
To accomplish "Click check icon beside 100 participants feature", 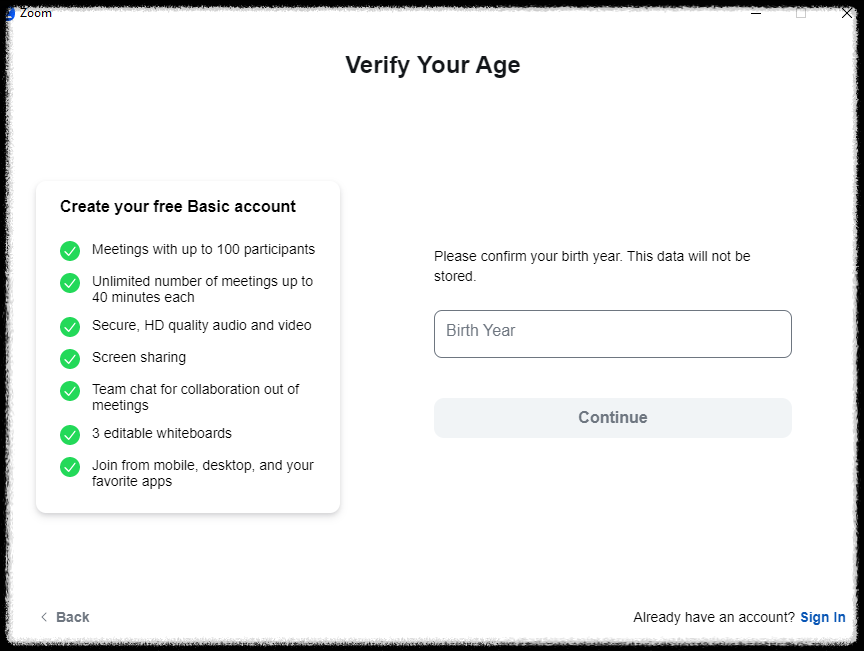I will click(x=70, y=251).
